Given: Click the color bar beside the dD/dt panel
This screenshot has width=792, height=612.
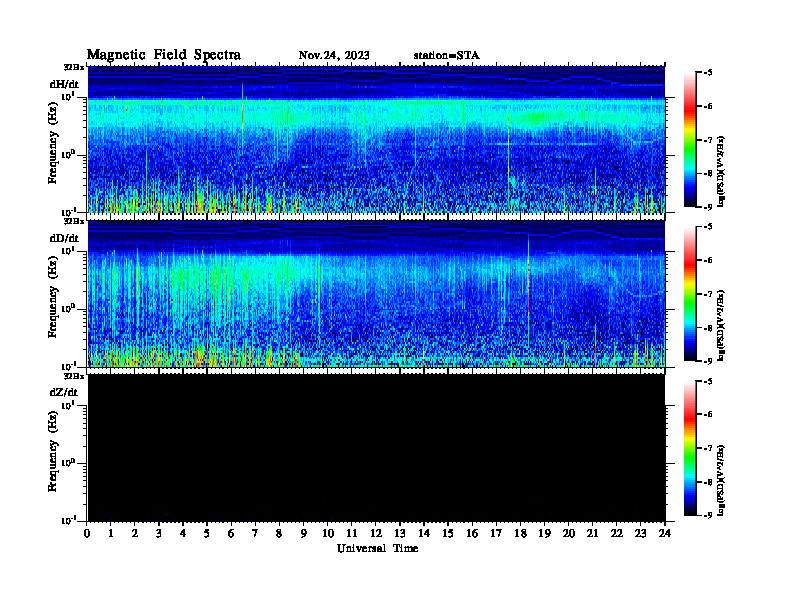Looking at the screenshot, I should pos(690,294).
